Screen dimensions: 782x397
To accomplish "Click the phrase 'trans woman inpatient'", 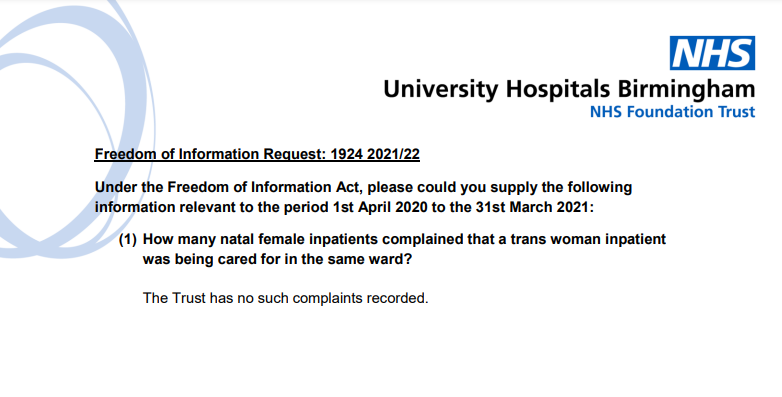I will 588,239.
